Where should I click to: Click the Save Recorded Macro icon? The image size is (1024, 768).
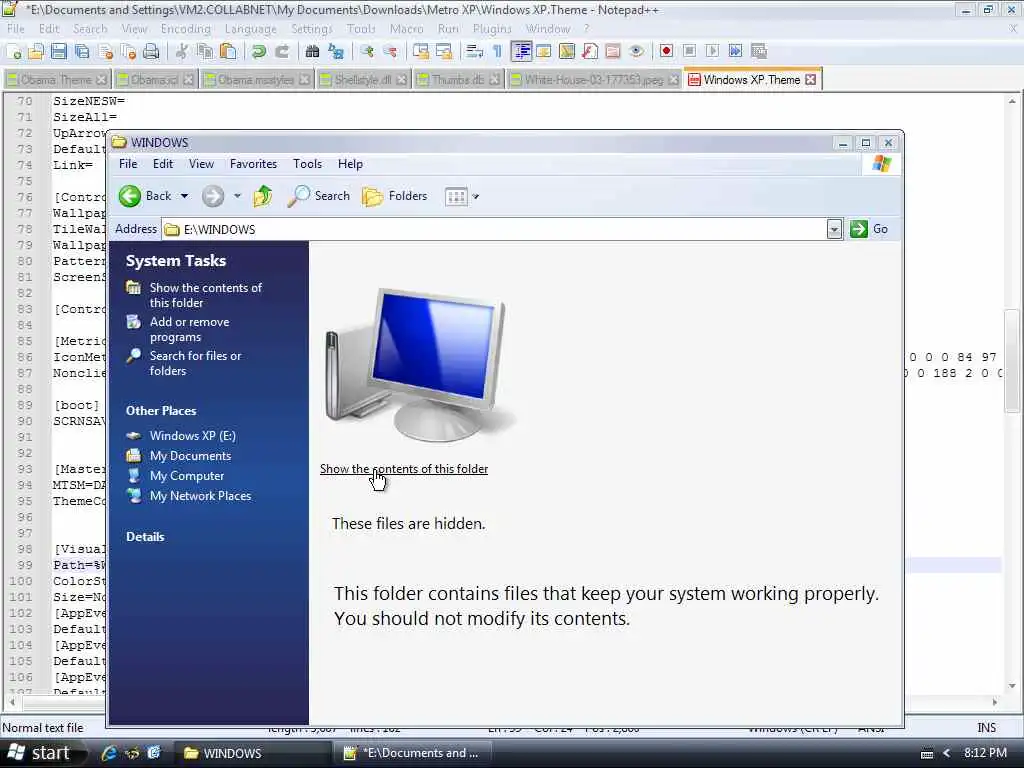[x=758, y=51]
